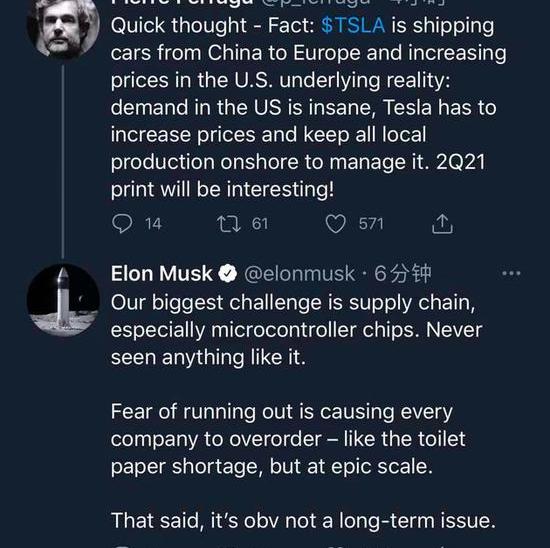Open the share icon on Pierre's tweet
The image size is (550, 548).
[442, 223]
